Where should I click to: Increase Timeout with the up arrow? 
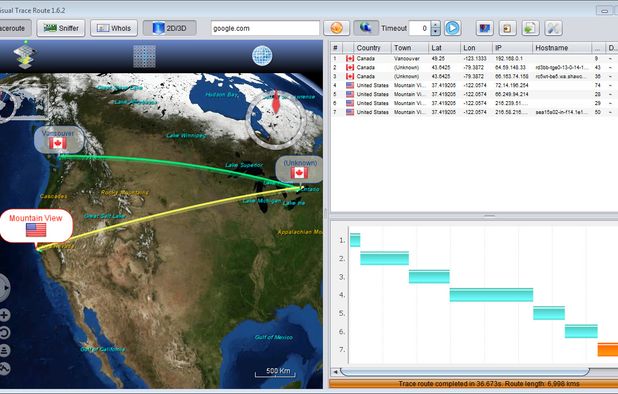coord(436,25)
